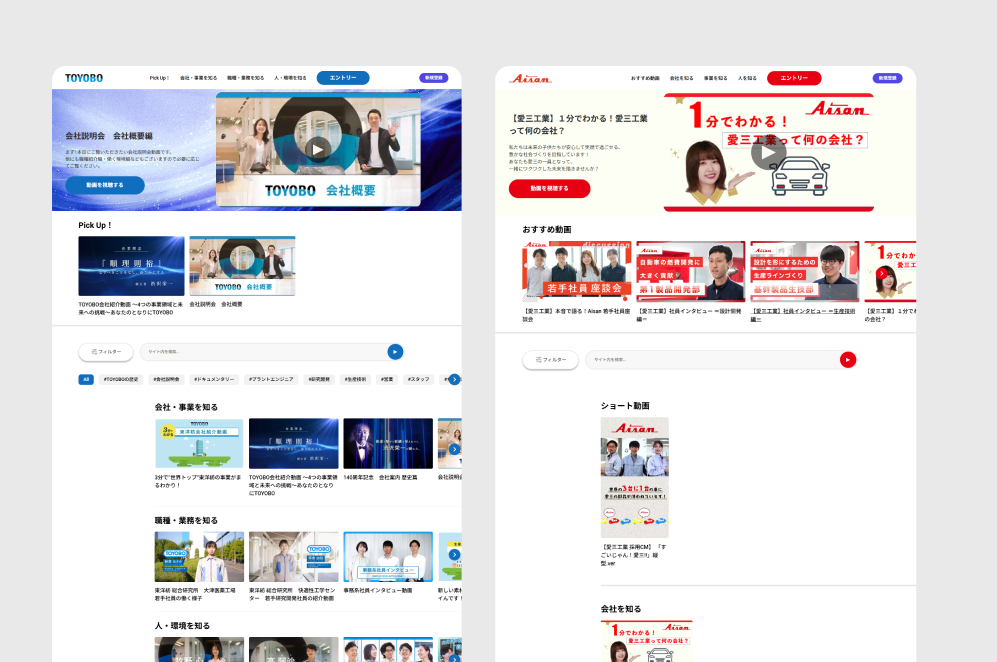Open the フィルター dropdown on the Aisan page
Viewport: 997px width, 662px height.
pyautogui.click(x=550, y=360)
